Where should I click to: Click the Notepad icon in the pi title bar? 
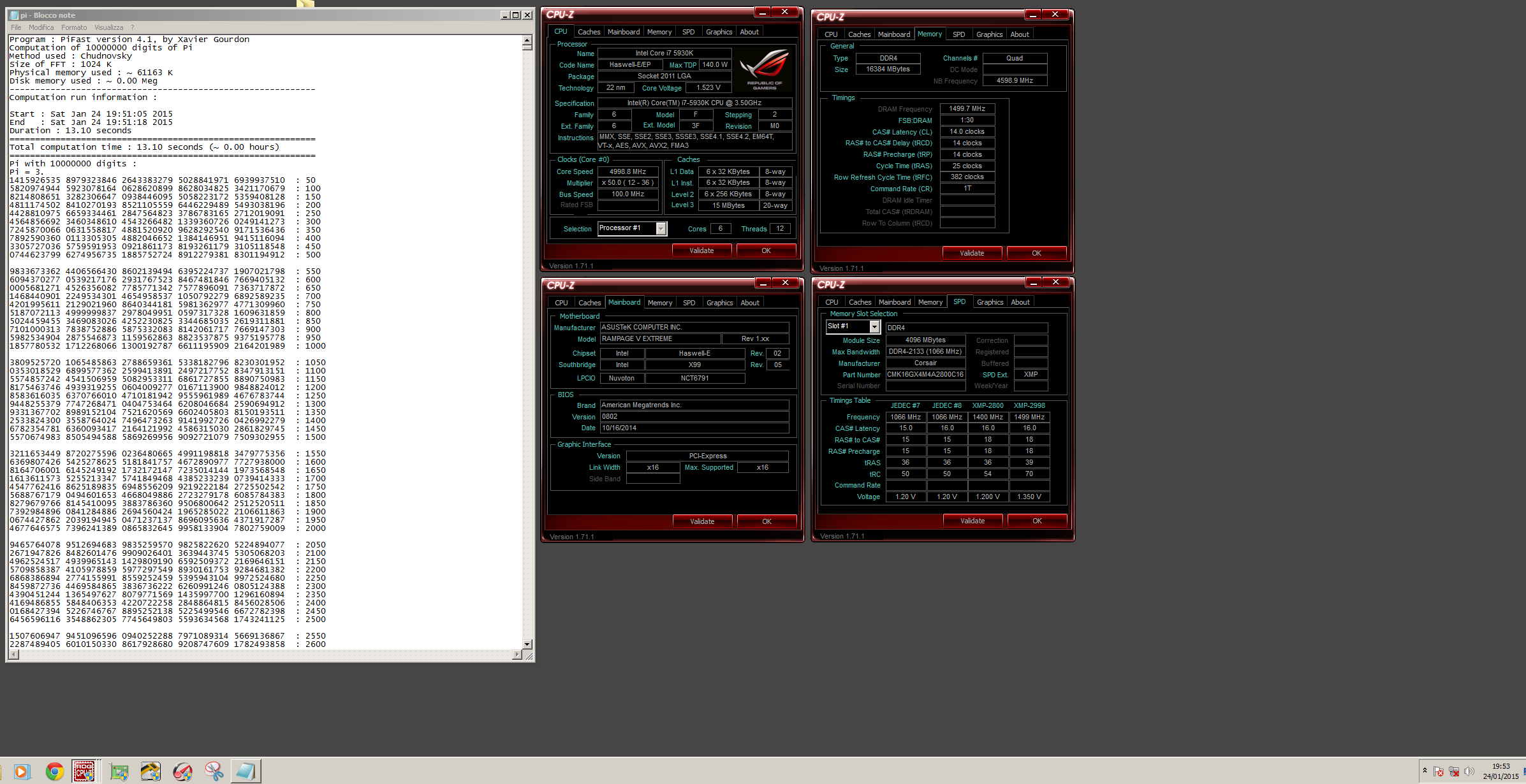[14, 15]
